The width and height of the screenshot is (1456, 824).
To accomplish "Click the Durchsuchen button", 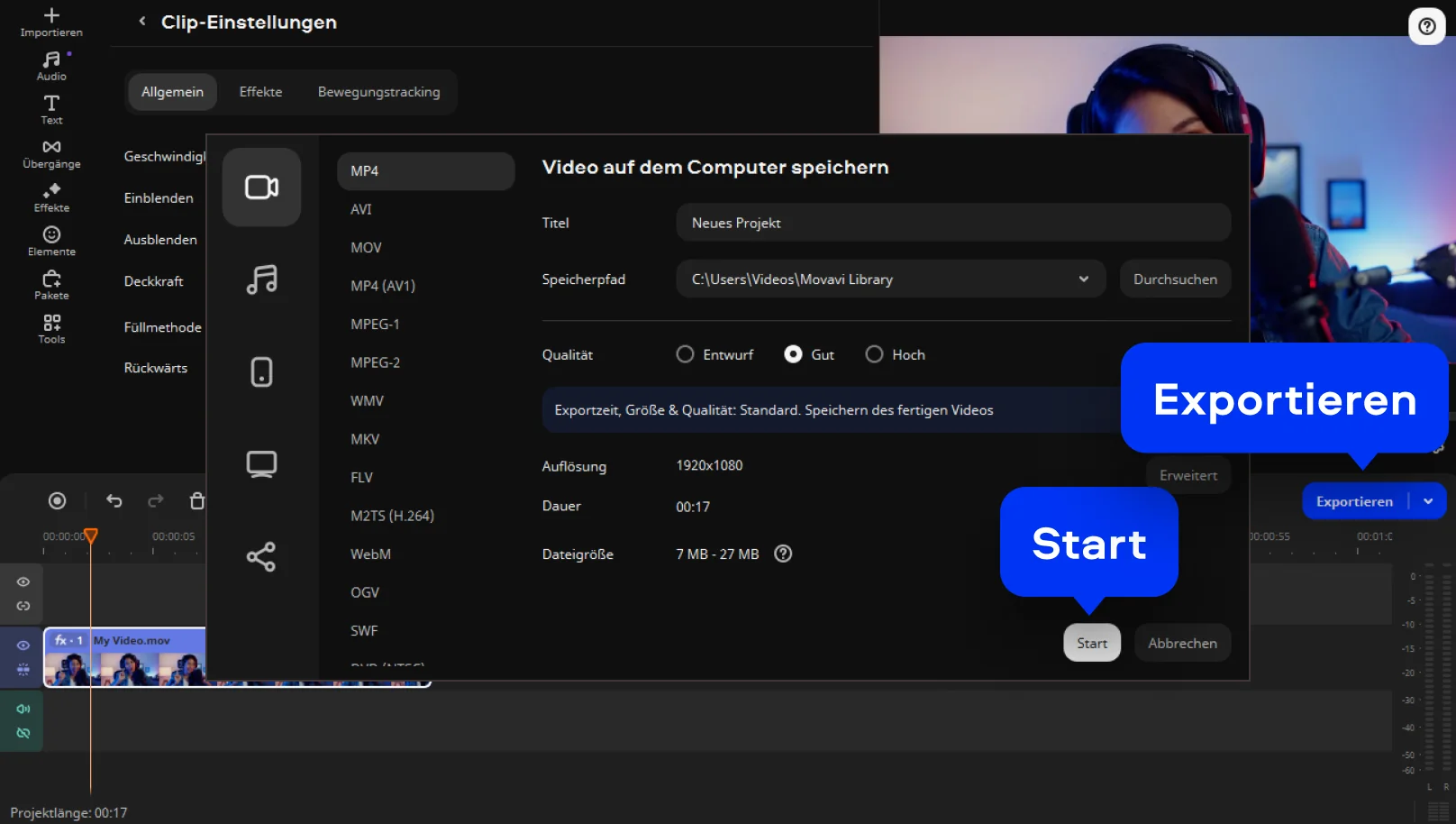I will (x=1175, y=279).
